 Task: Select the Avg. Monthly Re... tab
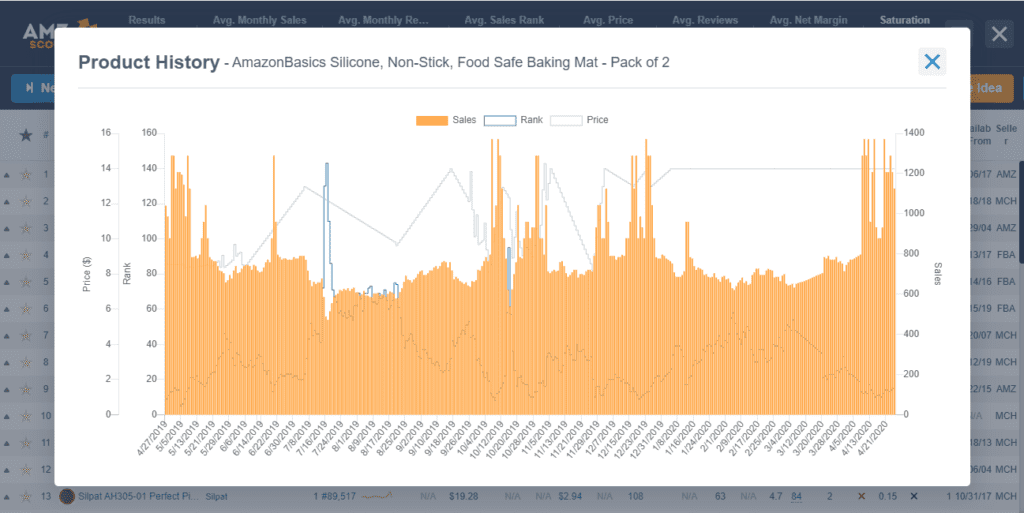click(x=383, y=20)
